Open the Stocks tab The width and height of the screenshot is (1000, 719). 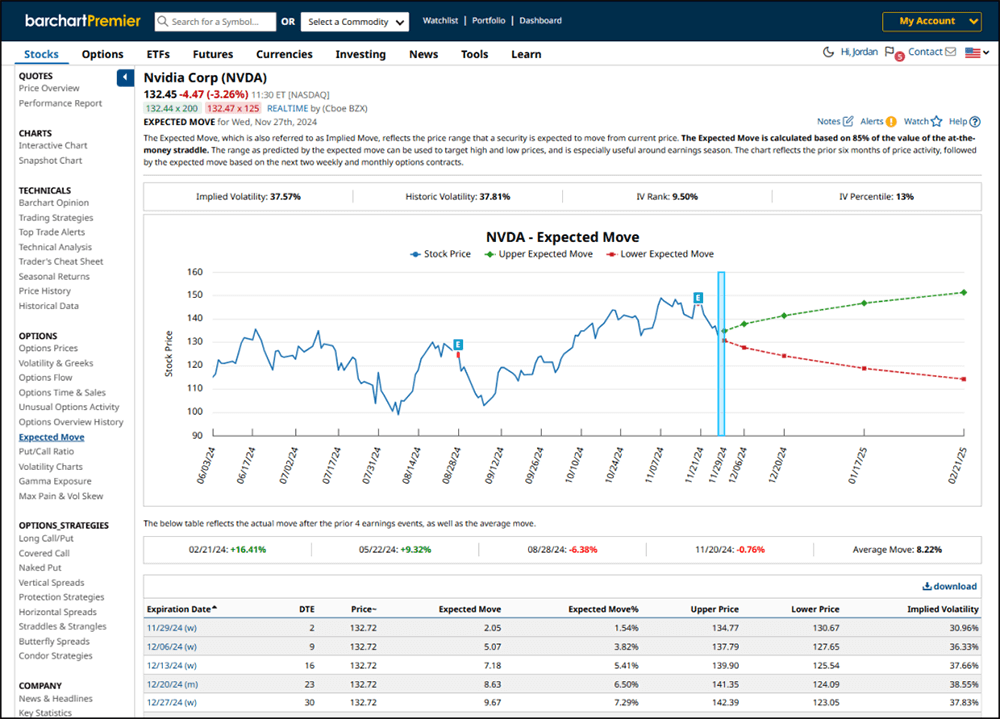coord(41,54)
